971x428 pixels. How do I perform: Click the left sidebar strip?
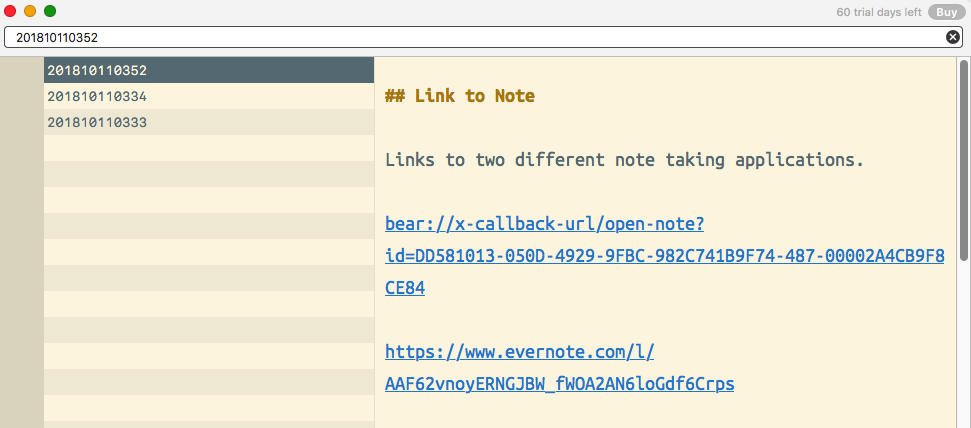click(x=22, y=242)
